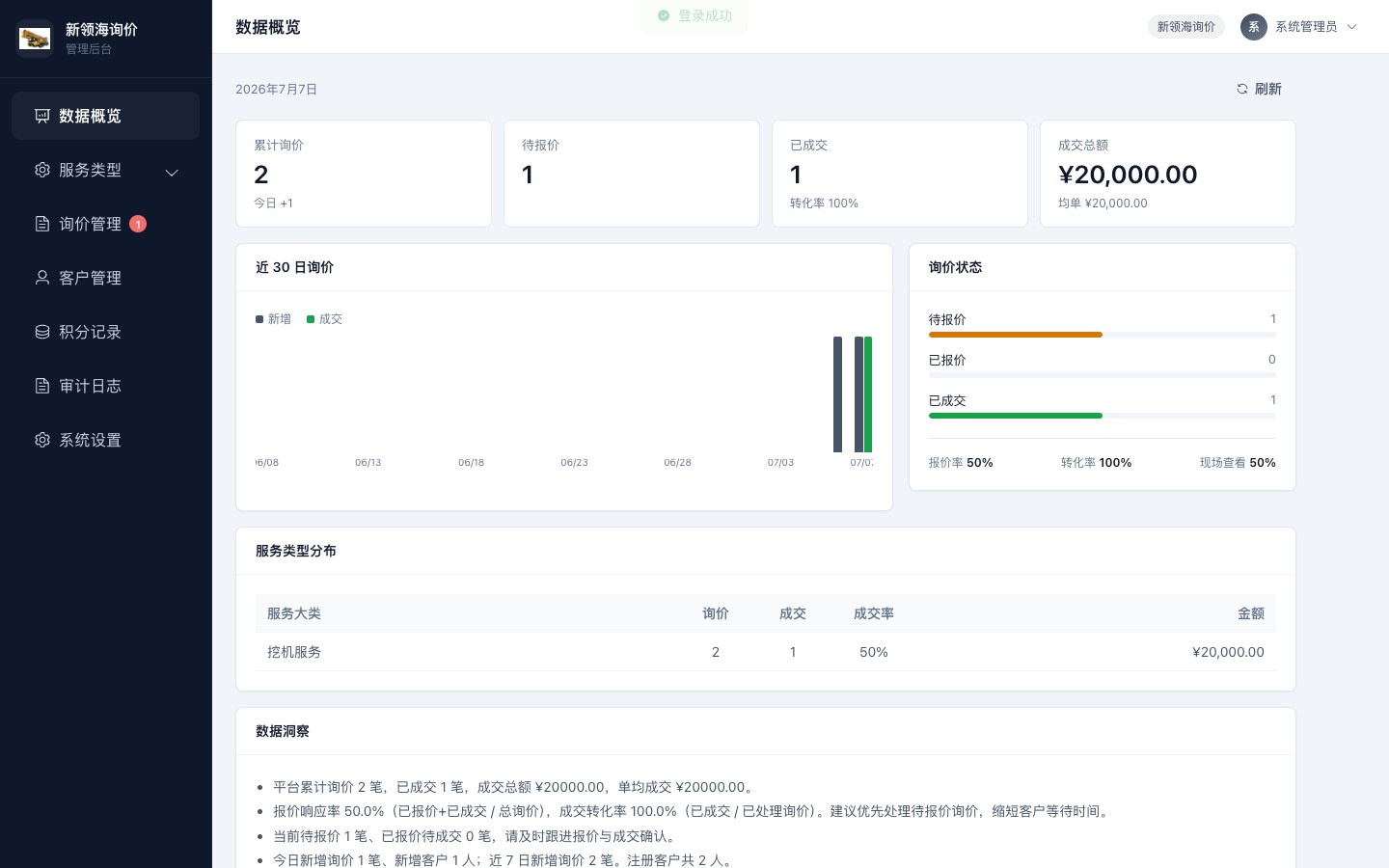
Task: Click the insight line starting 平台累计询价
Action: point(514,787)
